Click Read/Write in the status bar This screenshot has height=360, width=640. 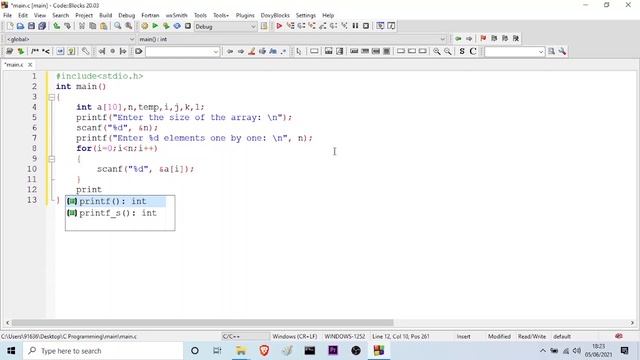click(x=532, y=336)
